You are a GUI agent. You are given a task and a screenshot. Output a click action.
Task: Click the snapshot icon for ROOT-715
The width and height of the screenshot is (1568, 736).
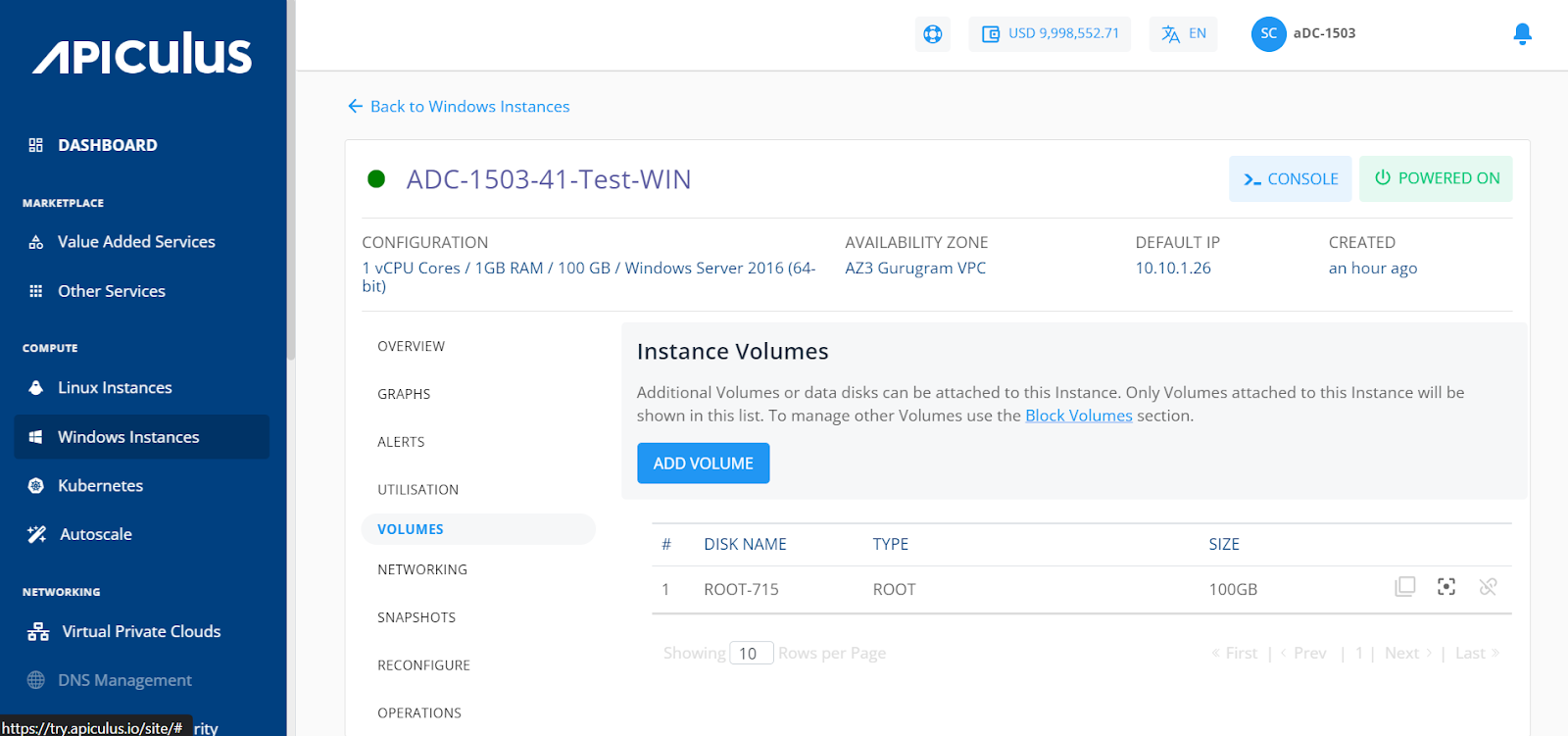1445,587
